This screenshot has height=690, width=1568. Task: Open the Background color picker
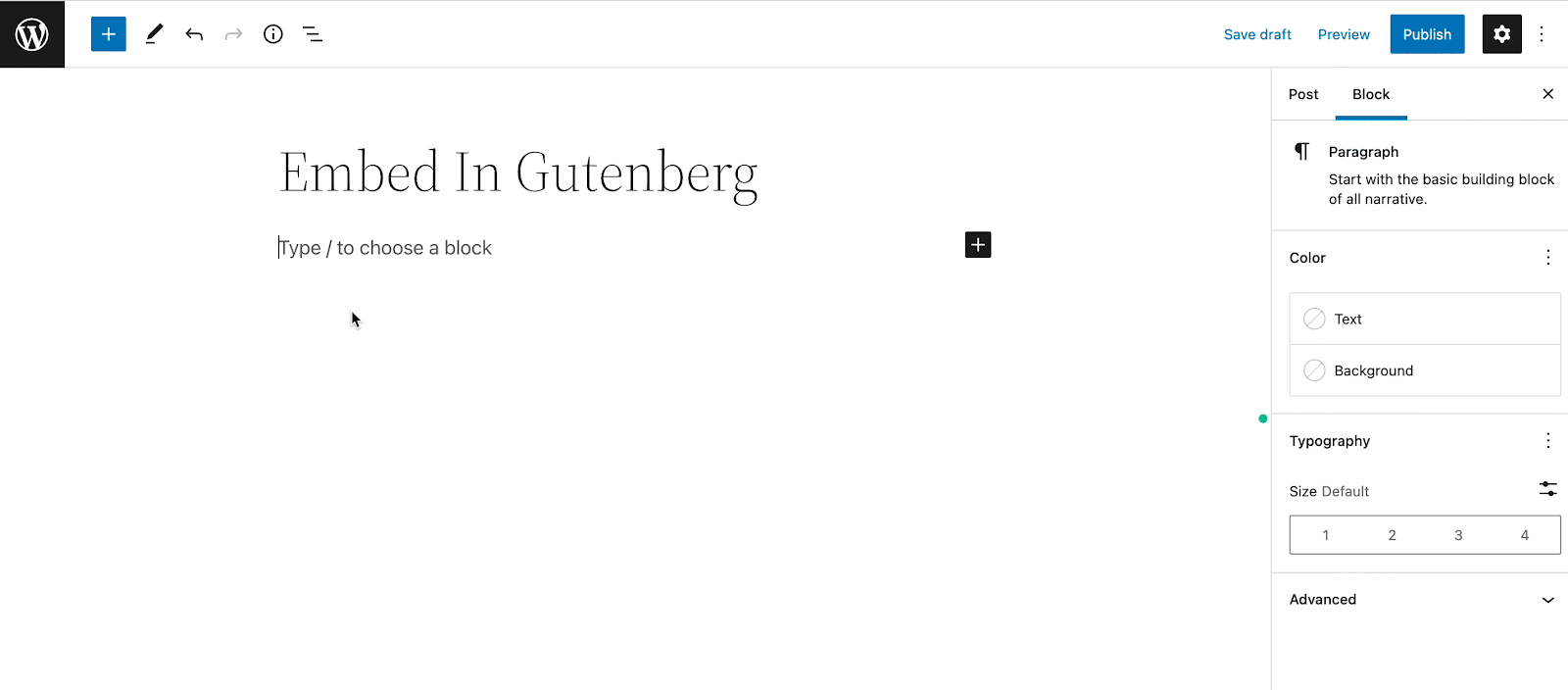[1425, 370]
